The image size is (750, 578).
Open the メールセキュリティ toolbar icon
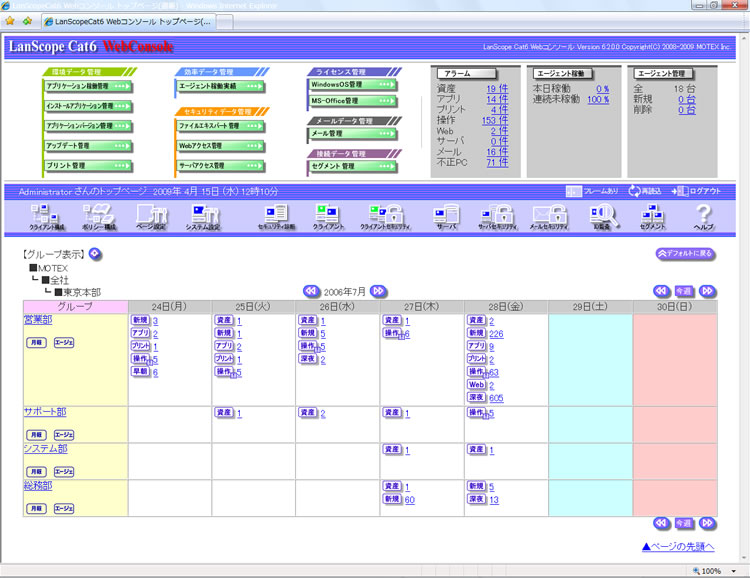pyautogui.click(x=549, y=217)
